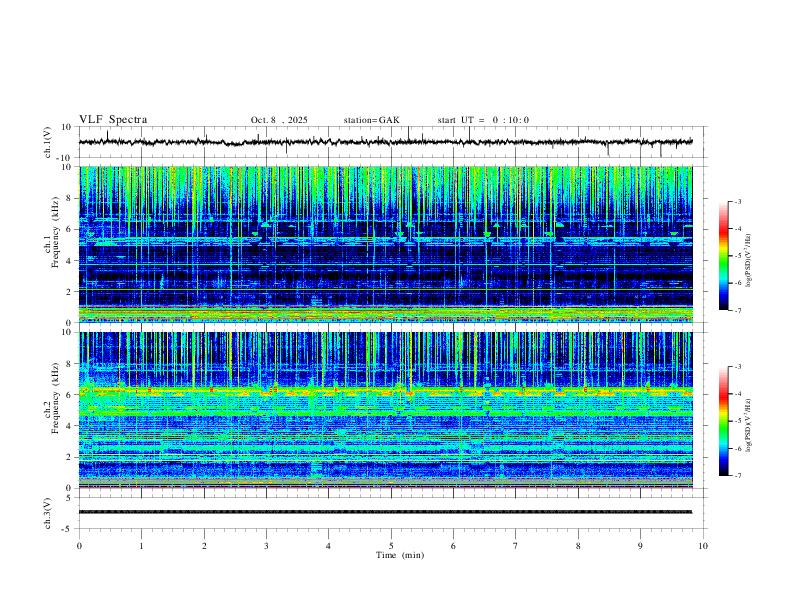792x612 pixels.
Task: Click time axis tick label "4"
Action: 328,546
